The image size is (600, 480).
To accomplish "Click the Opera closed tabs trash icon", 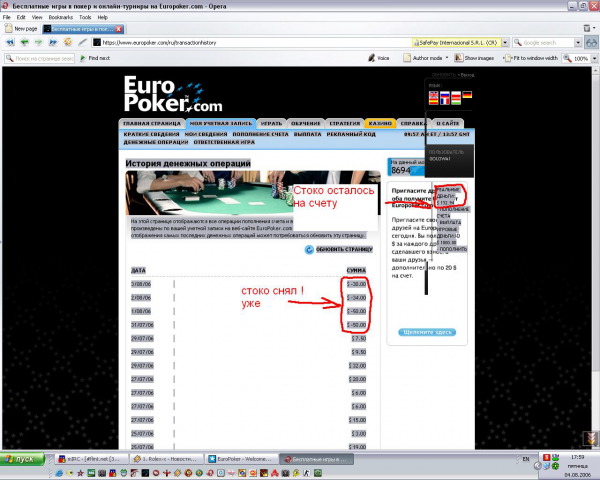I will click(x=587, y=28).
